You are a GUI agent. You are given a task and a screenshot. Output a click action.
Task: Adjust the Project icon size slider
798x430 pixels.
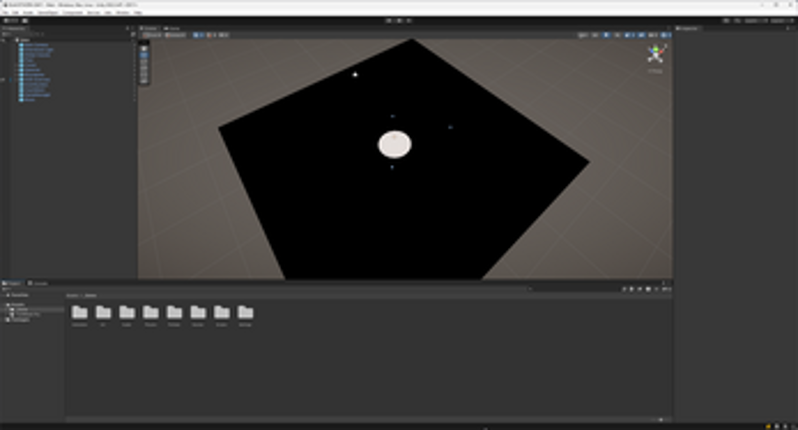coord(660,420)
